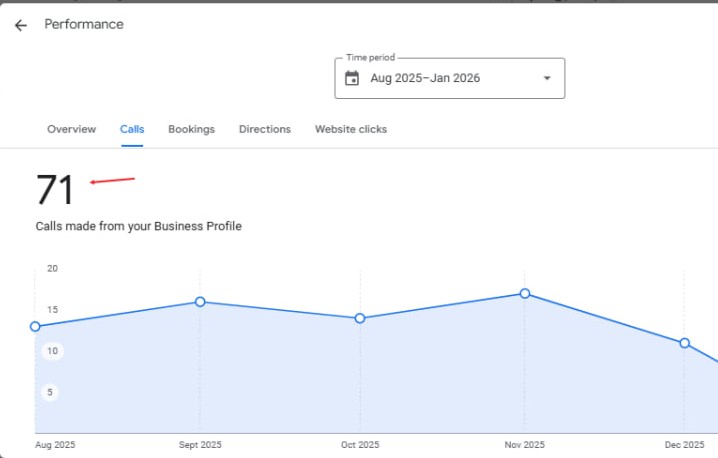Viewport: 718px width, 458px height.
Task: Click the Sept 2025 x-axis label
Action: (200, 445)
